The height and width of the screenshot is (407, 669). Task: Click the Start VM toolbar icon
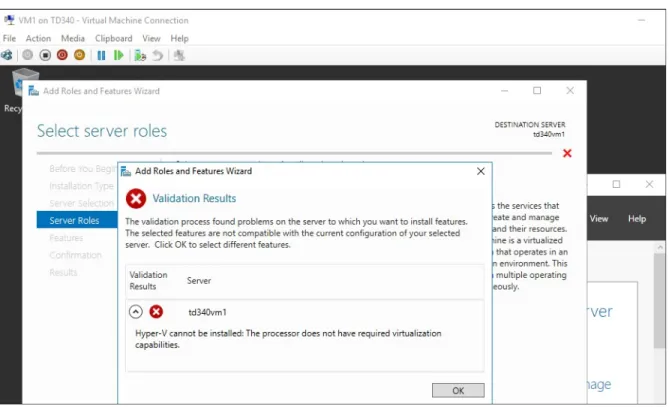click(x=28, y=55)
